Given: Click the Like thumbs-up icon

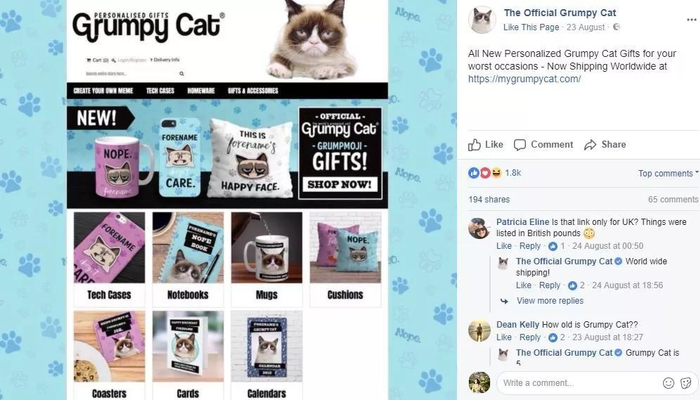Looking at the screenshot, I should coord(474,145).
